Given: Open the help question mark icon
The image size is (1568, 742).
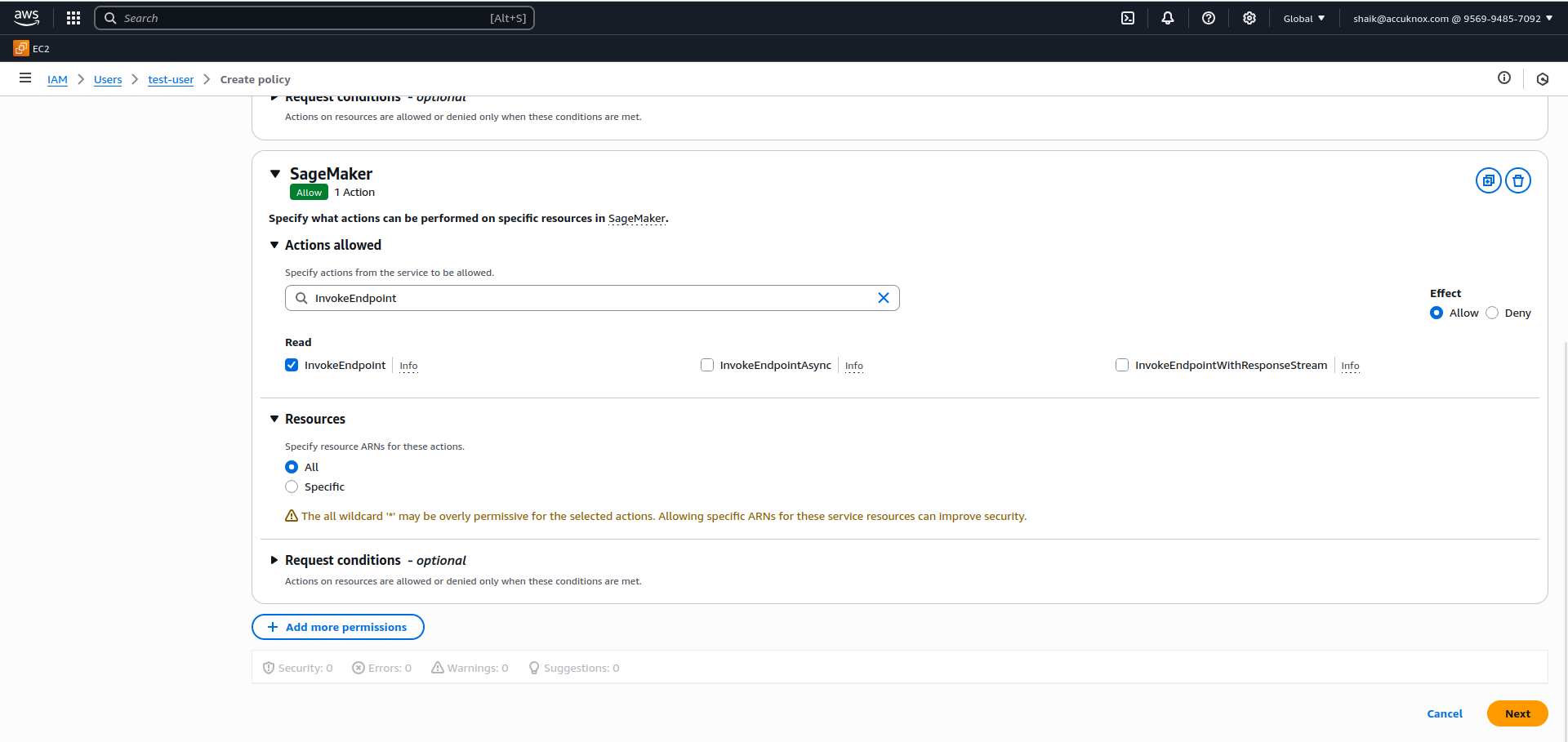Looking at the screenshot, I should [1209, 18].
